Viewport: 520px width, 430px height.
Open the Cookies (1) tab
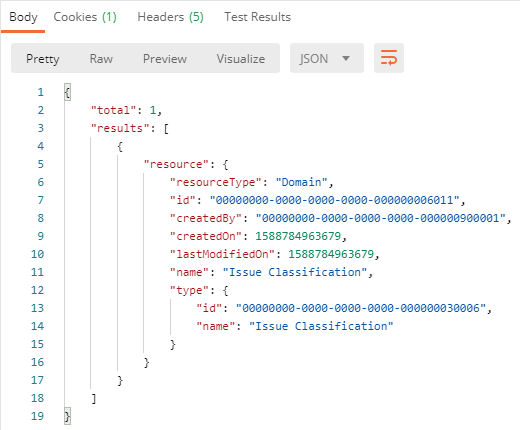(x=85, y=17)
